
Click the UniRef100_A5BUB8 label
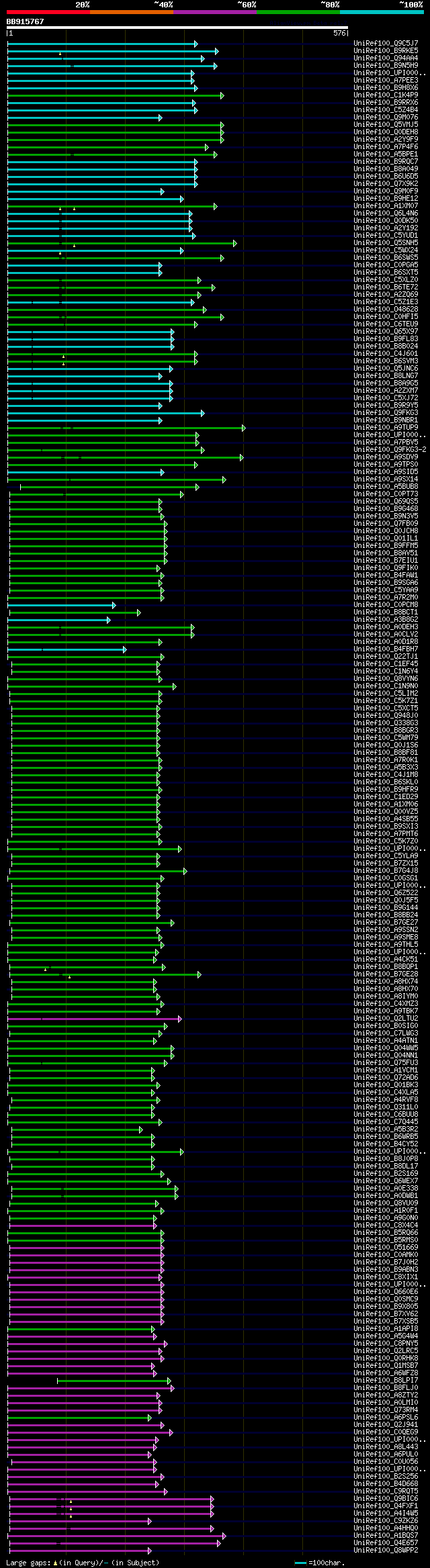(x=386, y=487)
